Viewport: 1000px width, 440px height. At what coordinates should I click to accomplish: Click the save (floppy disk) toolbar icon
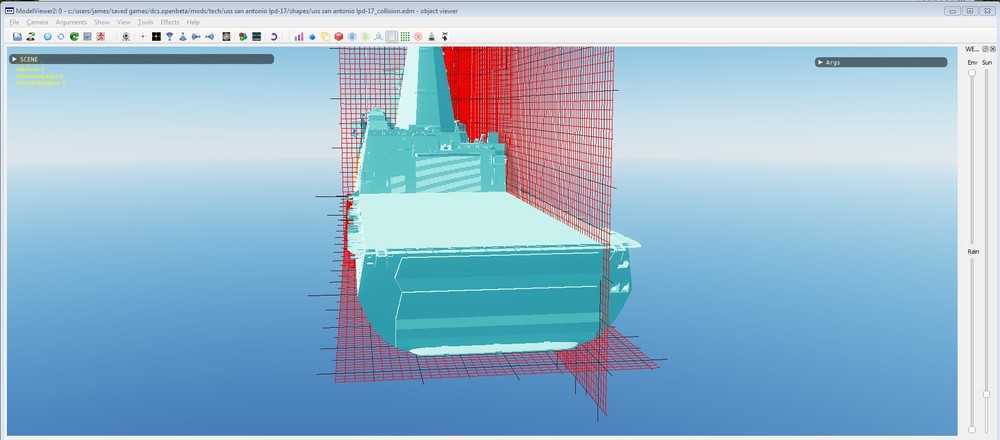coord(17,36)
